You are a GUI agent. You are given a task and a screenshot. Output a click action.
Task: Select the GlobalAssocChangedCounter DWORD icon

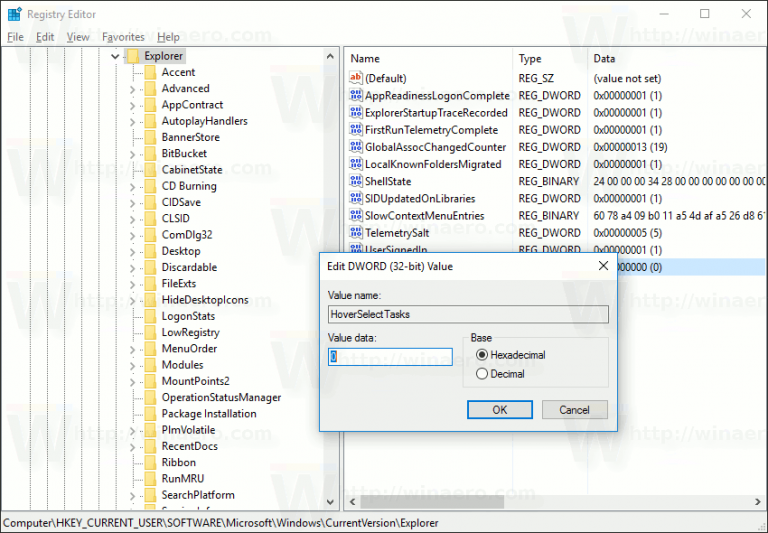[356, 146]
